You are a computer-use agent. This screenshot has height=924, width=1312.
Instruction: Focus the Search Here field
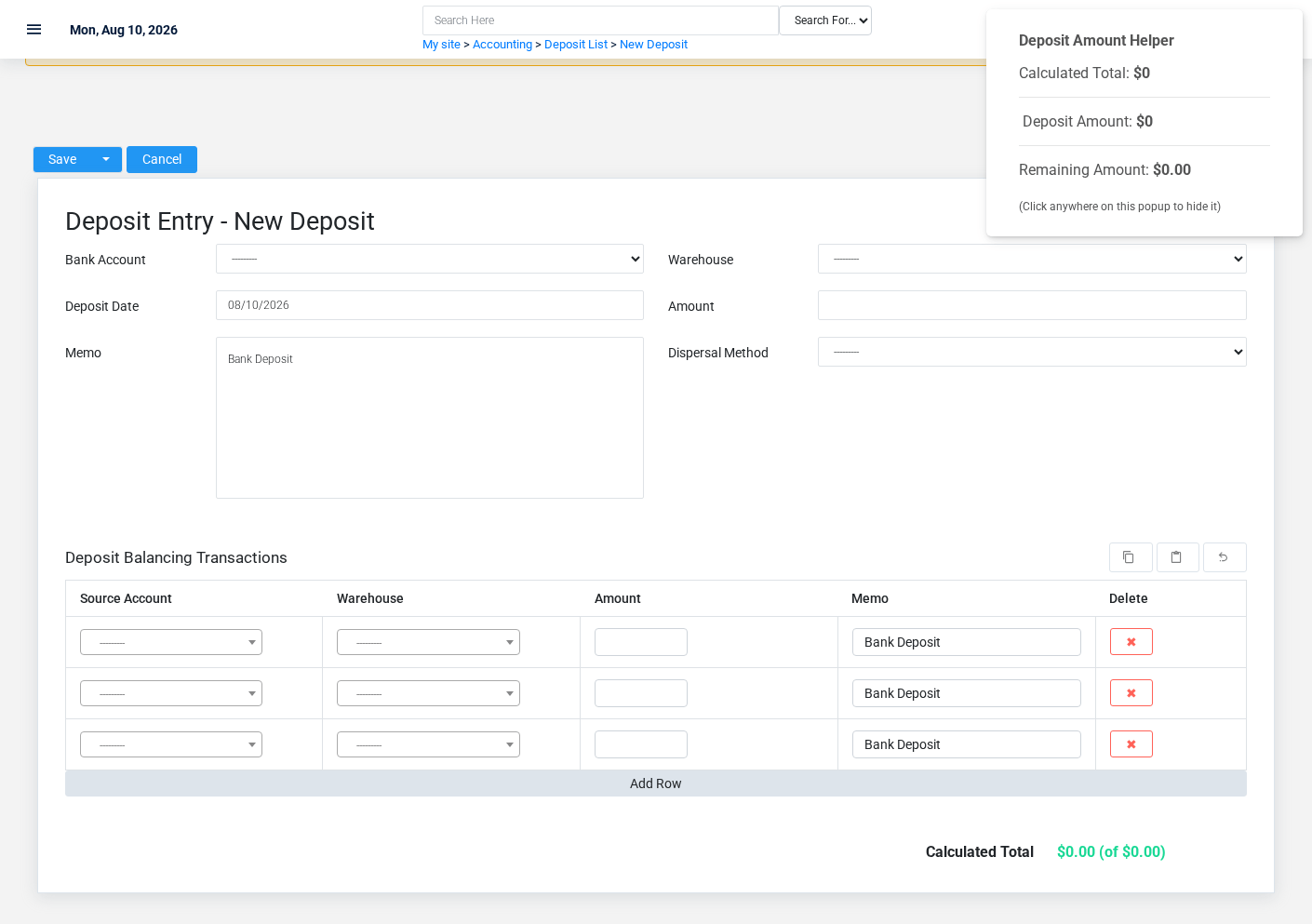[x=600, y=20]
